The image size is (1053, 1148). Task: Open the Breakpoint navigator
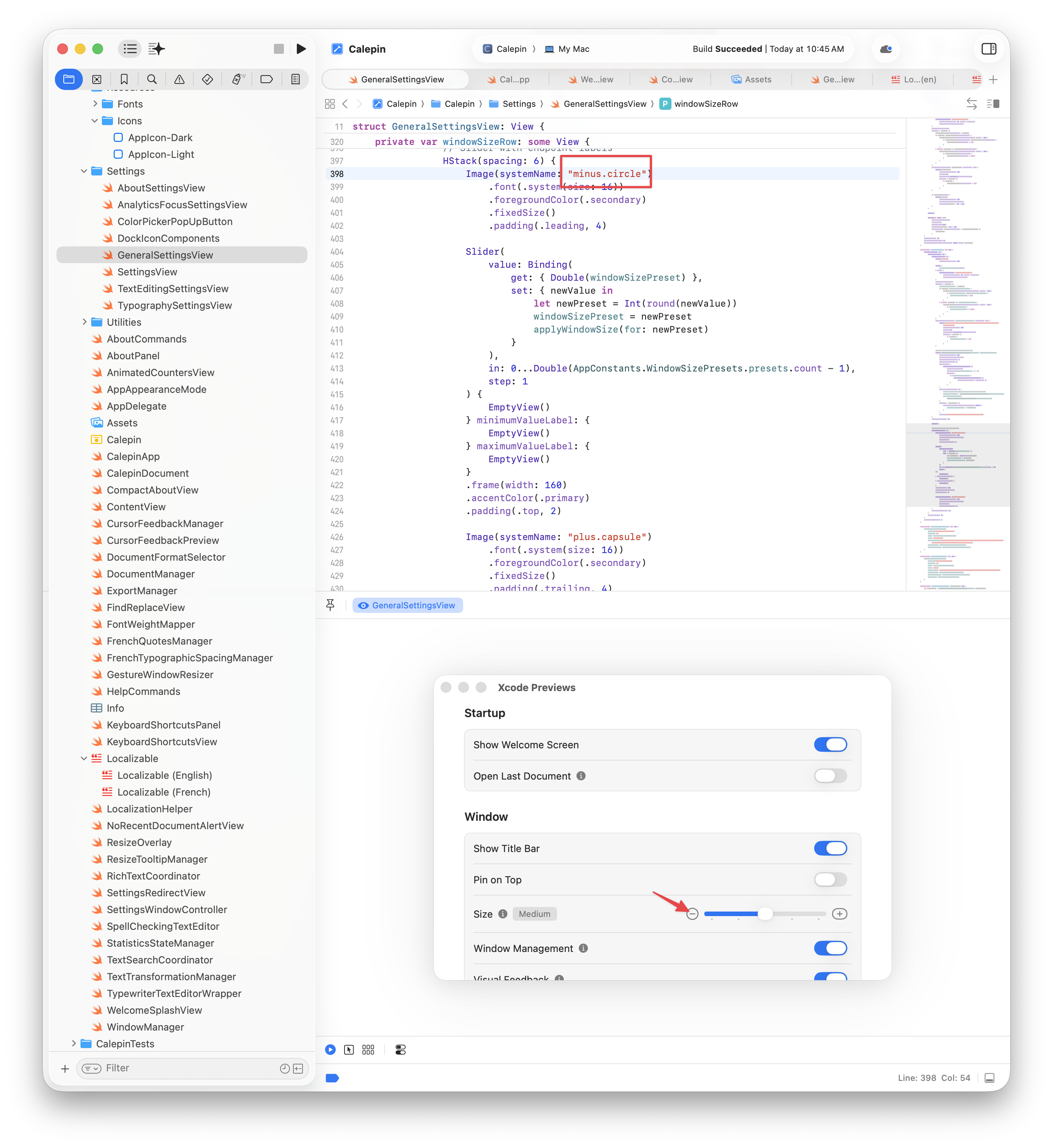click(x=267, y=79)
